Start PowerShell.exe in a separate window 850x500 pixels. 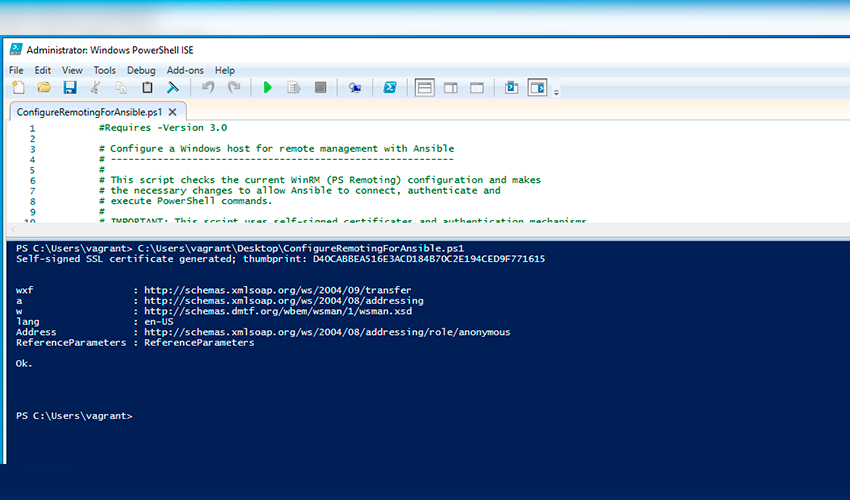(390, 87)
